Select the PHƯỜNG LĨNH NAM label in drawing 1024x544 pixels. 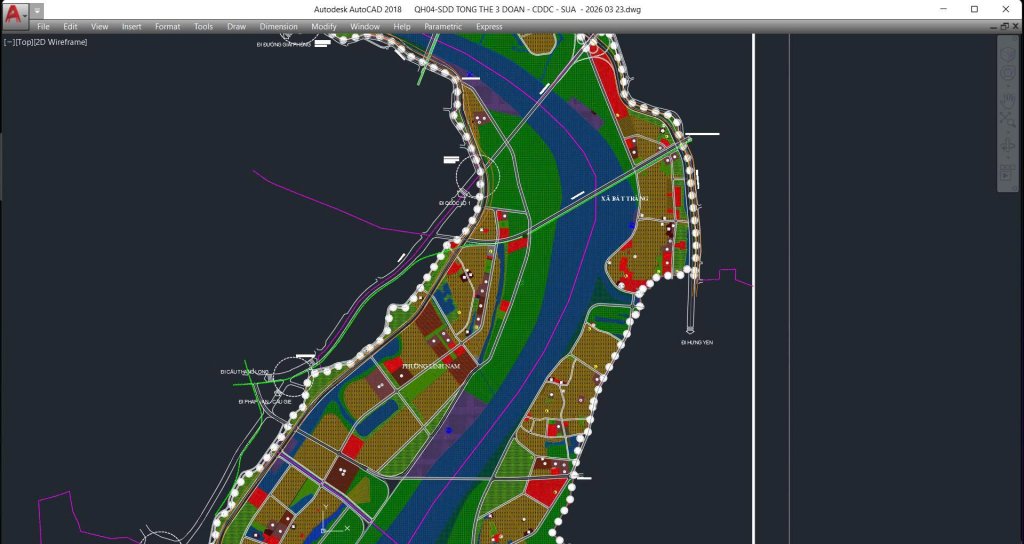tap(431, 367)
